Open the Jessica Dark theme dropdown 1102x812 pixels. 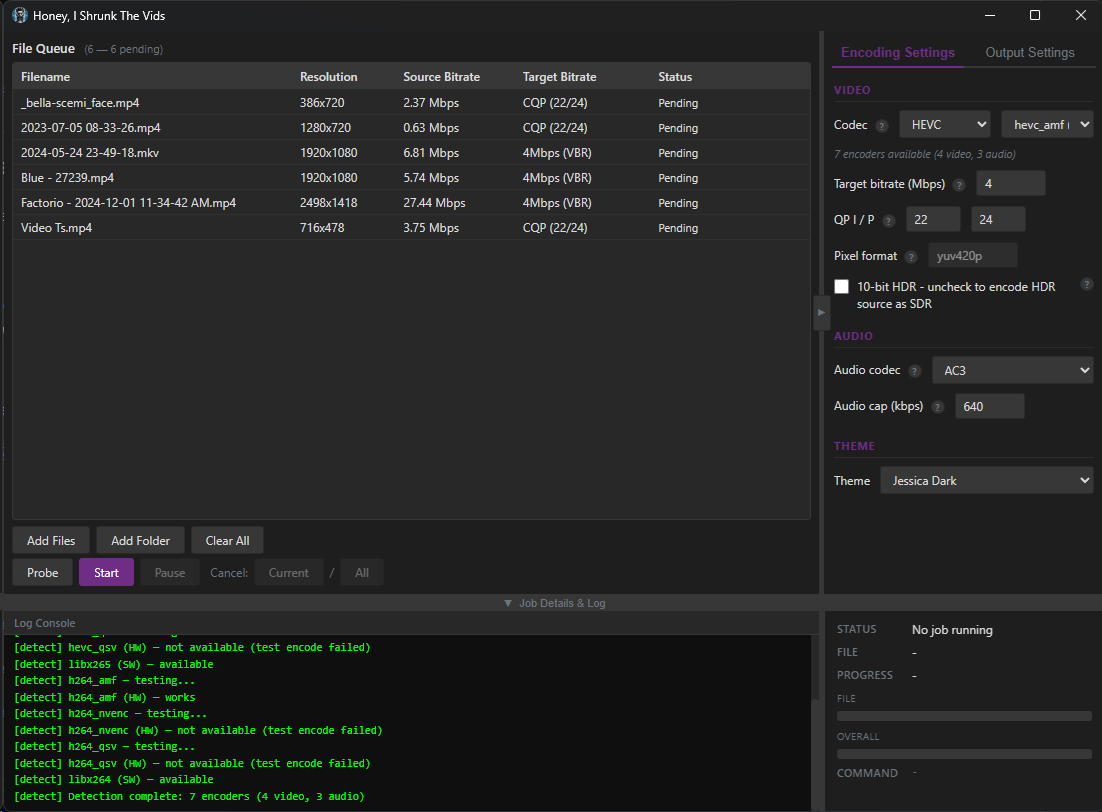tap(986, 481)
